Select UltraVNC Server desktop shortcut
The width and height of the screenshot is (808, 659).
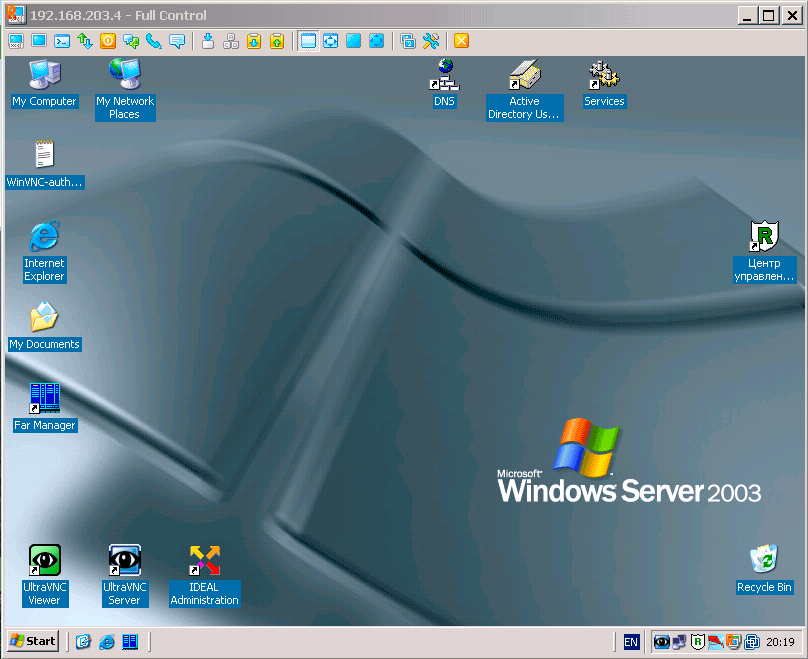tap(125, 576)
